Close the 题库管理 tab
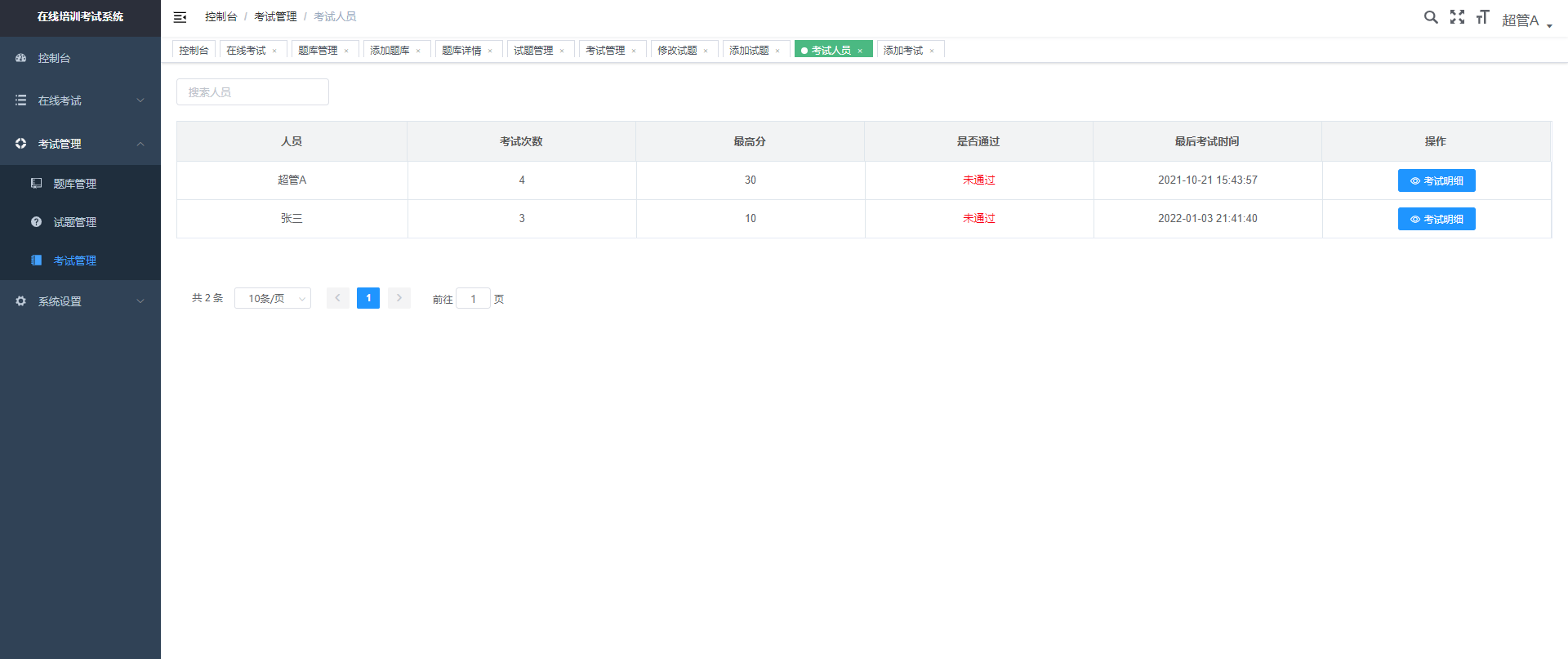The image size is (1568, 659). (346, 51)
